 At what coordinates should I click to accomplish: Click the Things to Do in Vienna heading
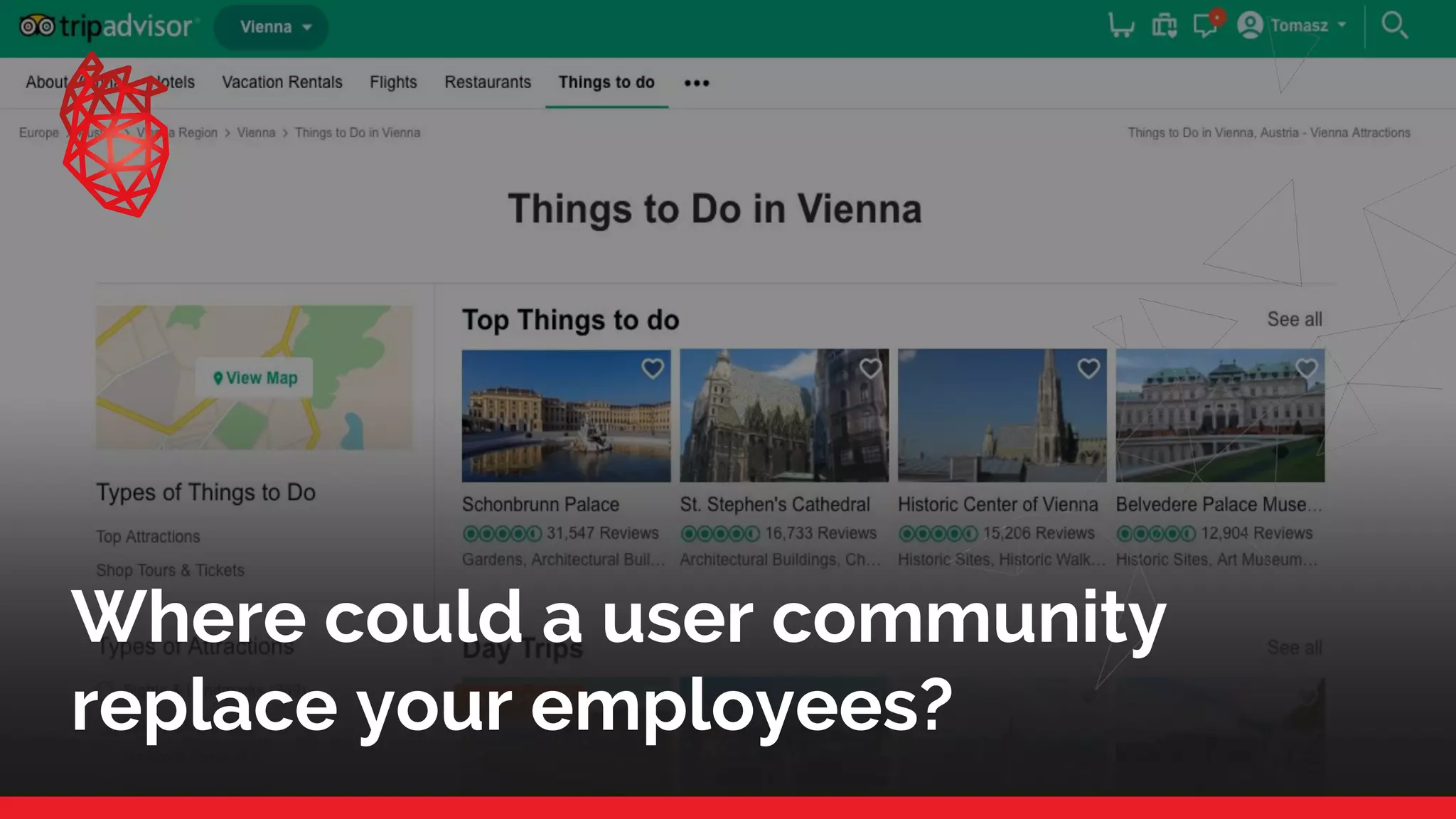pos(714,209)
